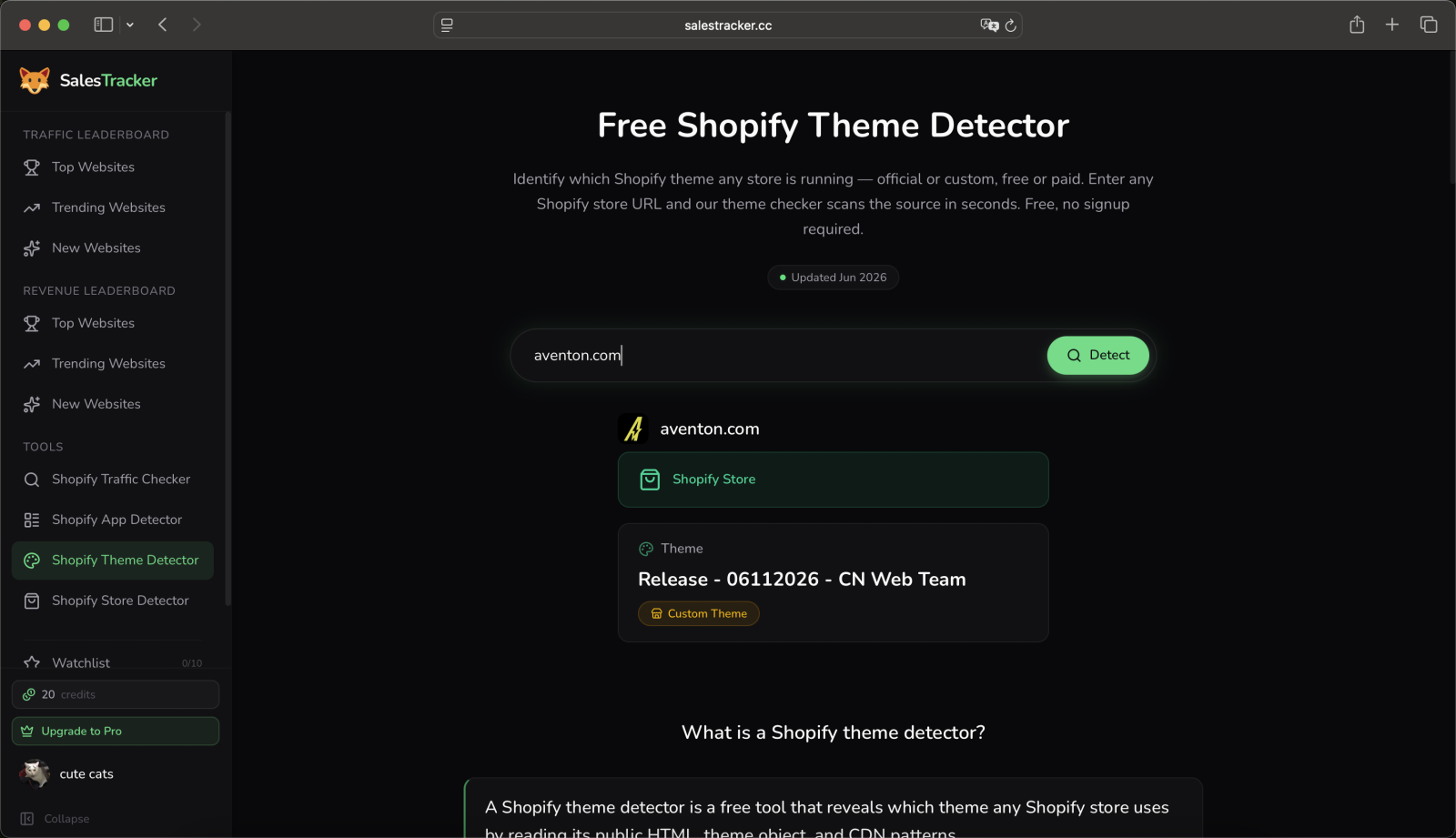Reload the page with the refresh icon
This screenshot has width=1456, height=838.
tap(1010, 25)
